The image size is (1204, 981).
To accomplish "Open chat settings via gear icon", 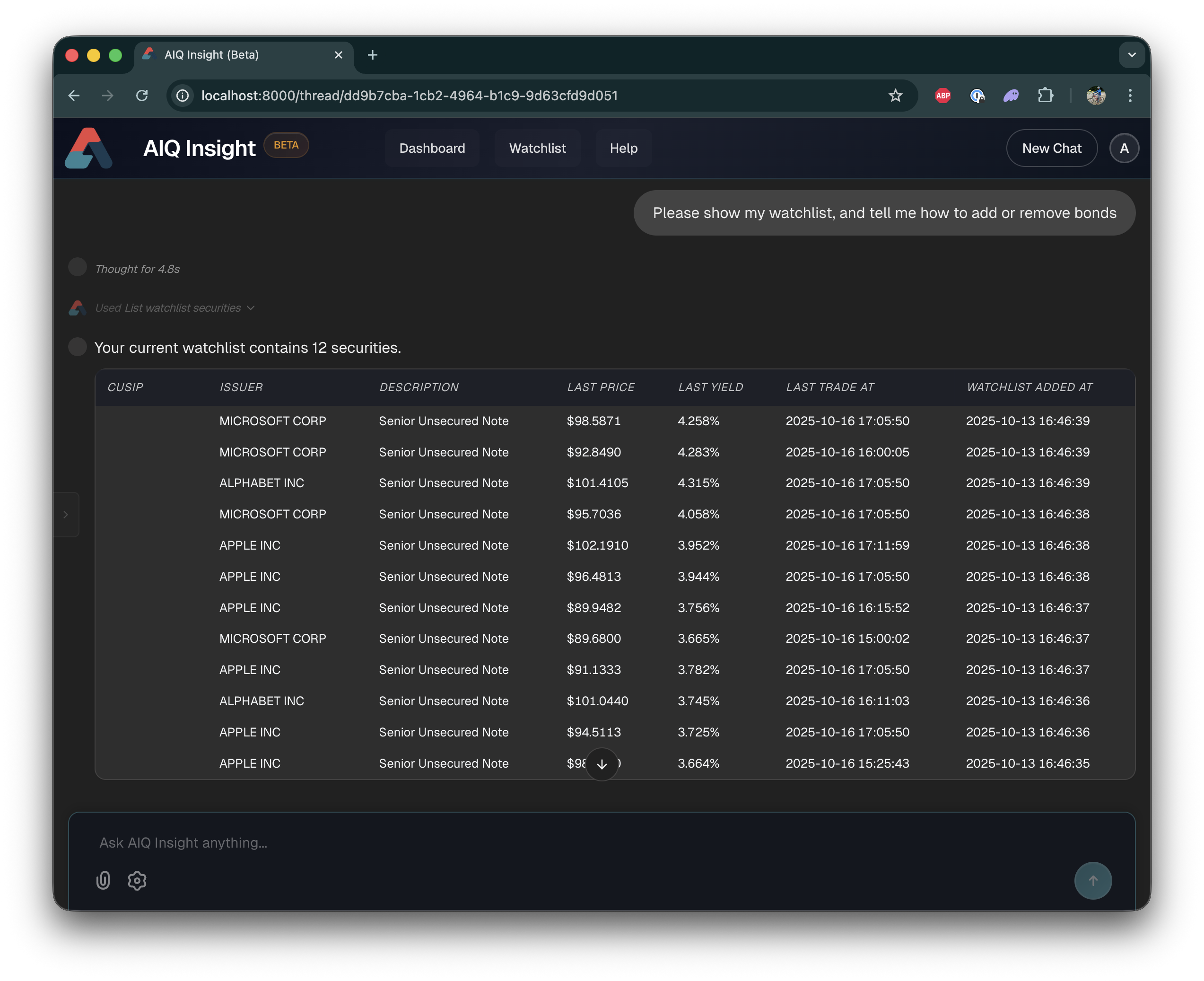I will 137,880.
